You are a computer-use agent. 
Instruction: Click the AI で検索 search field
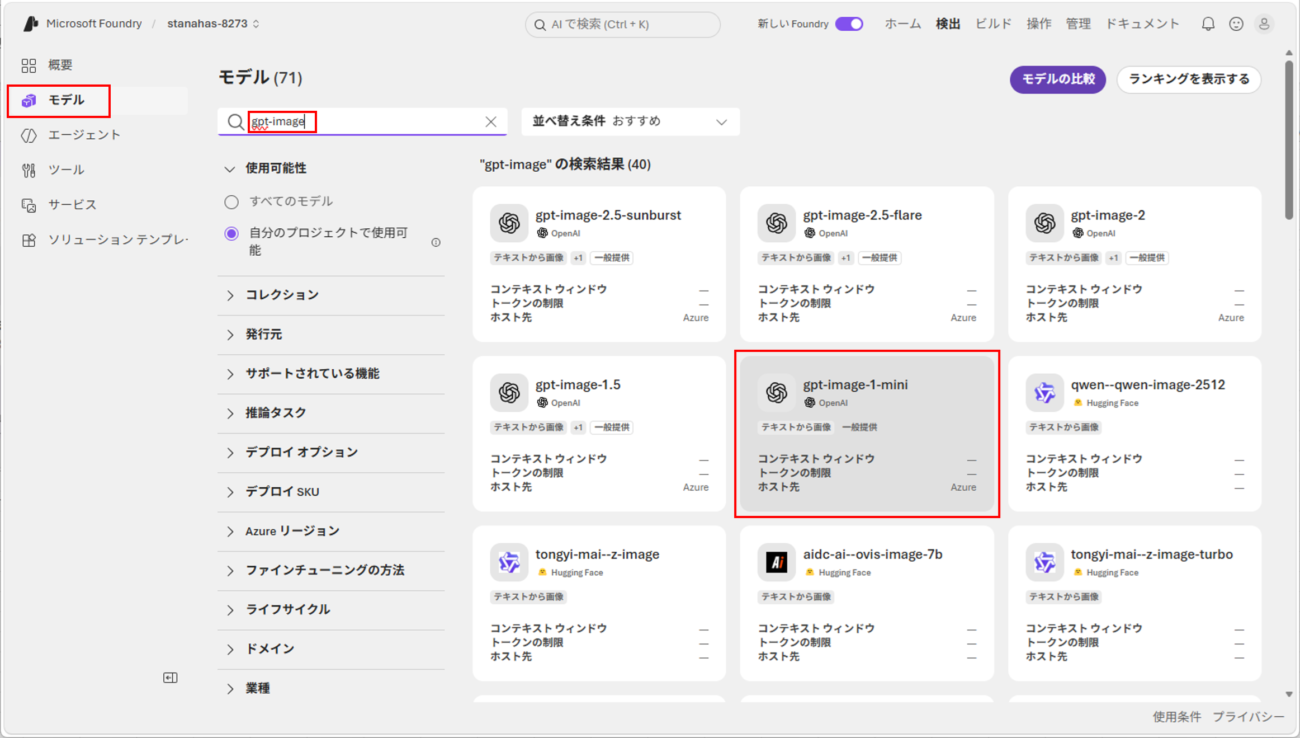(x=622, y=24)
